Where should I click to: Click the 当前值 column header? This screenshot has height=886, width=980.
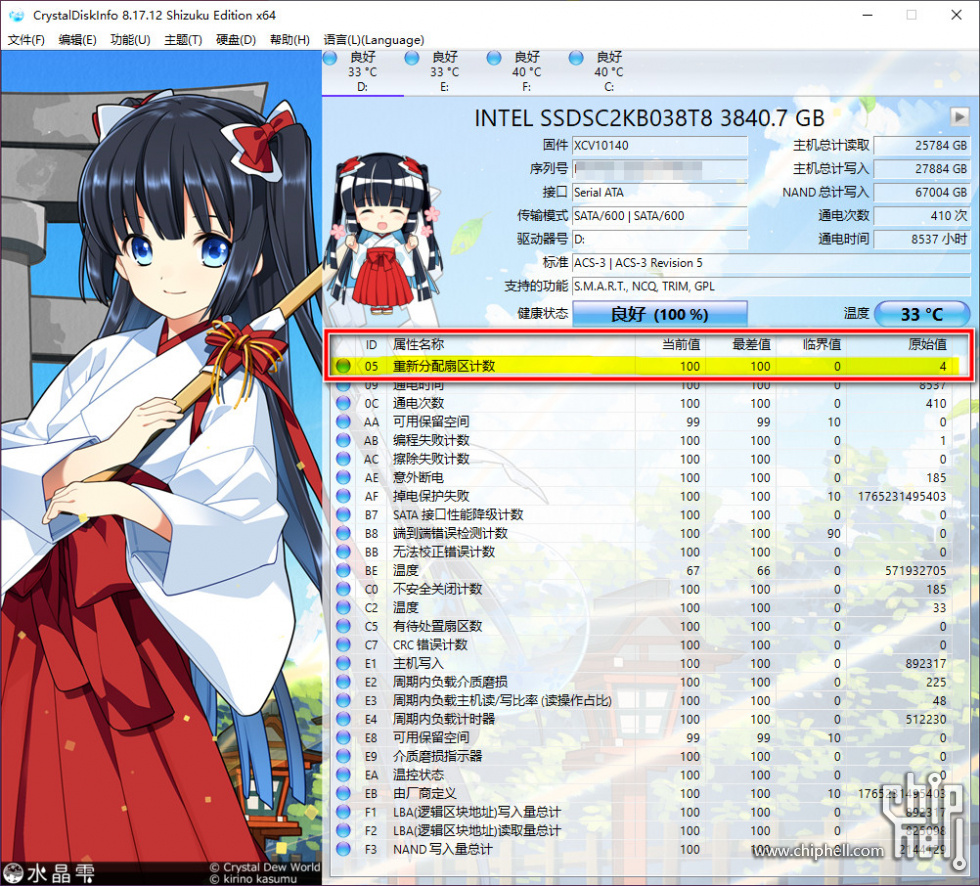(x=681, y=344)
